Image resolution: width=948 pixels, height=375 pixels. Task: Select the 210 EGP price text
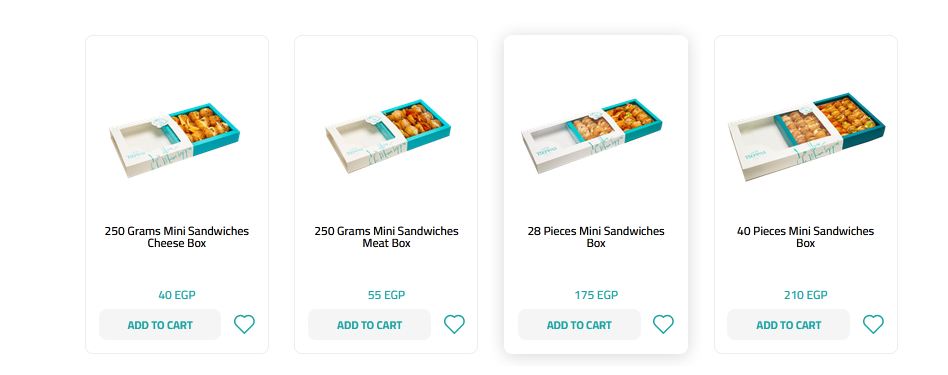(x=805, y=295)
